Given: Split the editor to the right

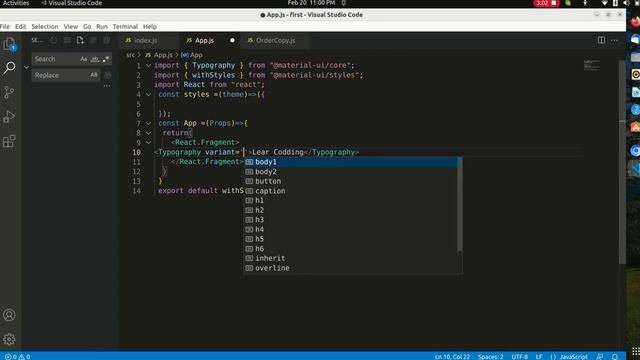Looking at the screenshot, I should pyautogui.click(x=601, y=40).
